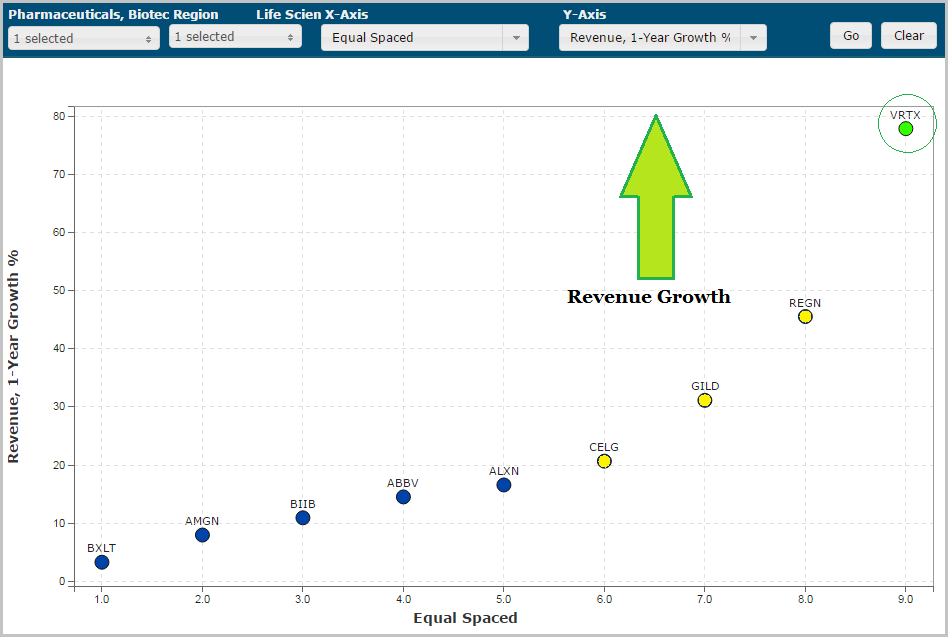Click the 'Y-Axis' header label

[584, 15]
